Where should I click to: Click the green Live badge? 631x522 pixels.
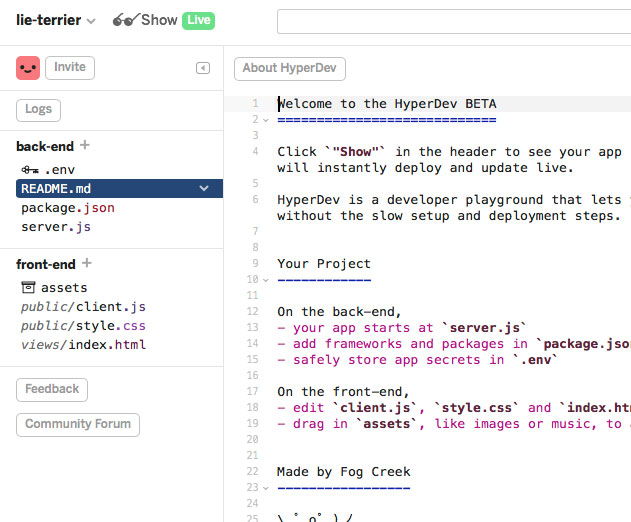(198, 20)
